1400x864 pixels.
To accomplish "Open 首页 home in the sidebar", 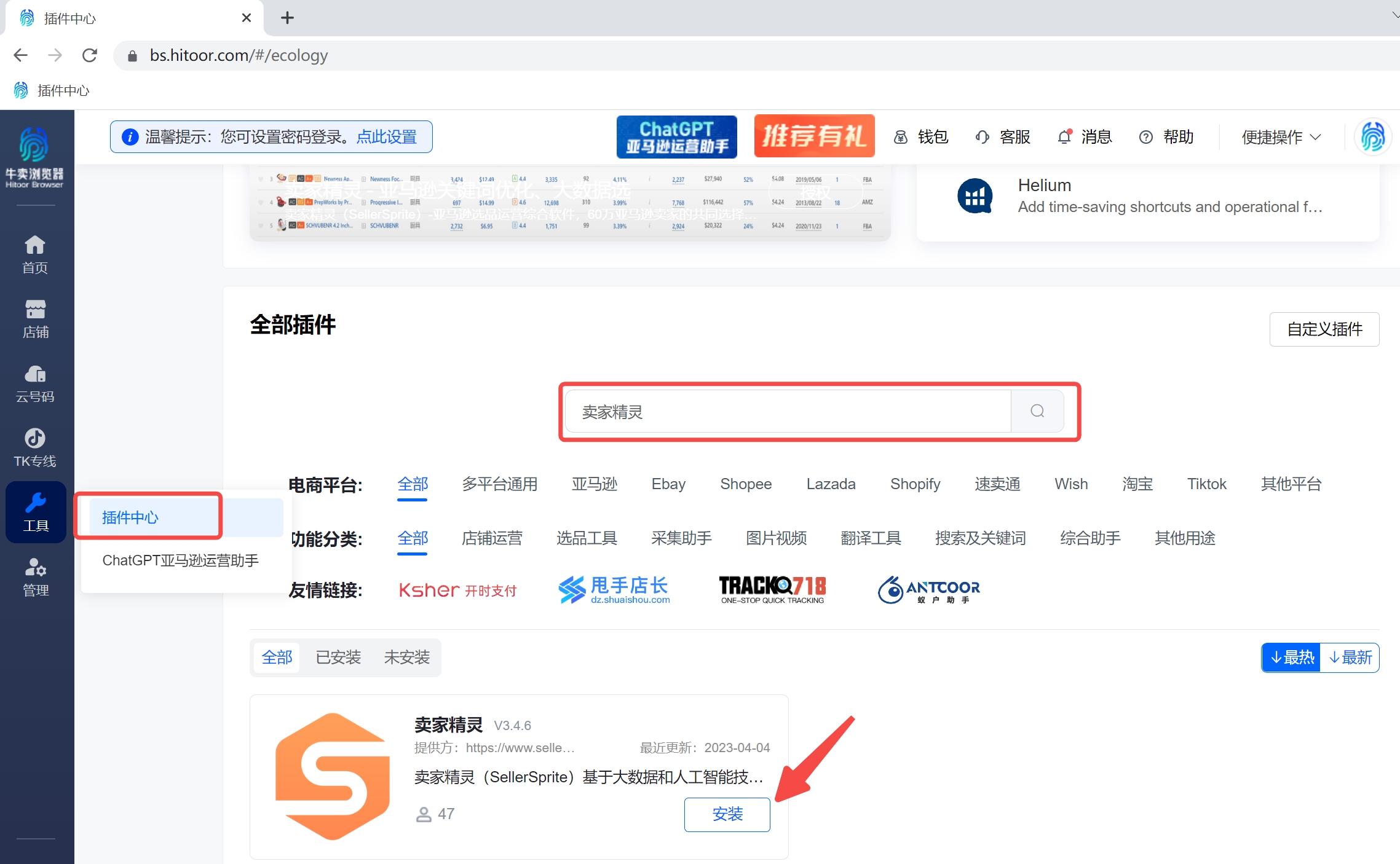I will 35,254.
